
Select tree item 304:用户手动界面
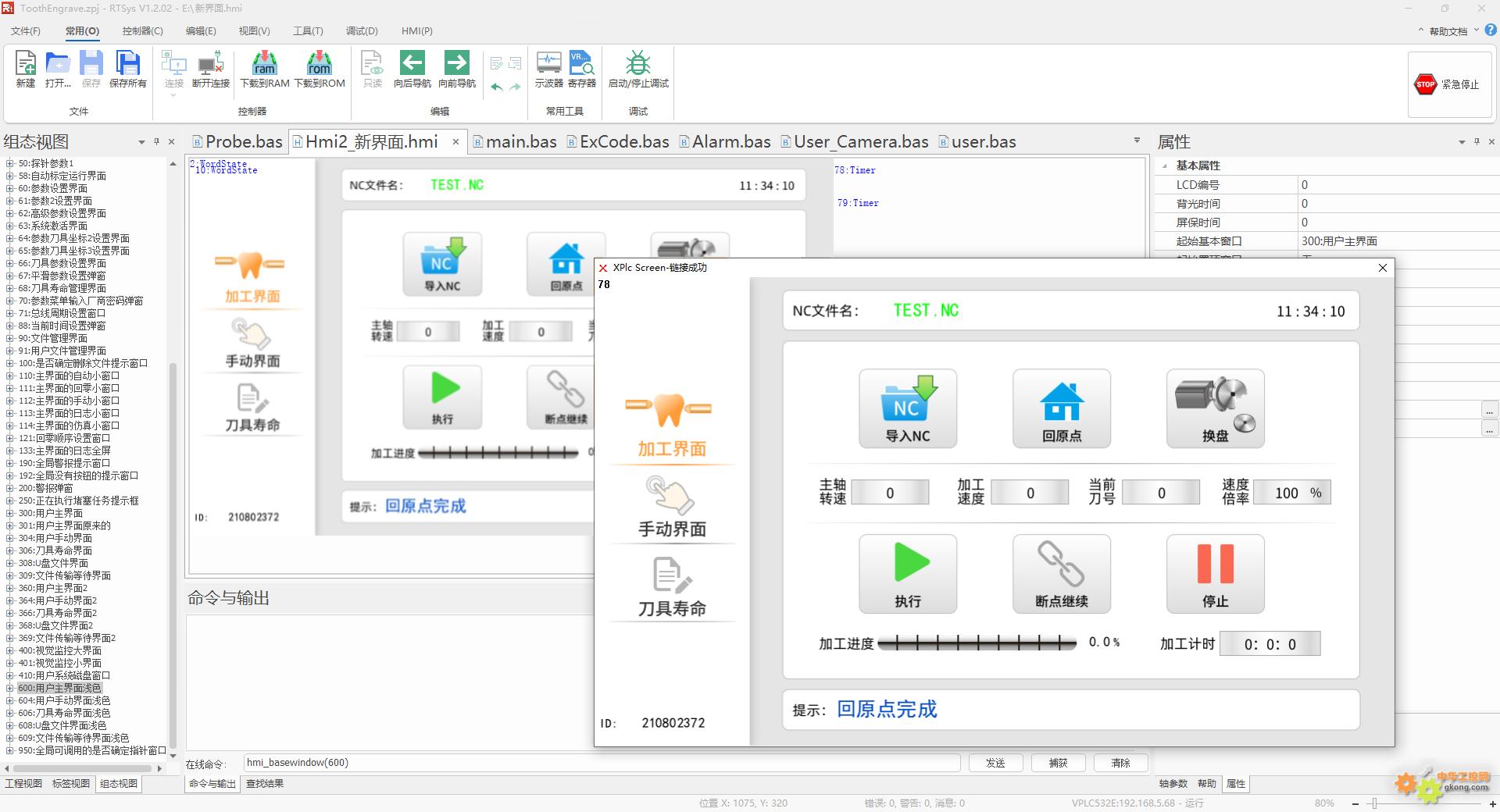[55, 538]
